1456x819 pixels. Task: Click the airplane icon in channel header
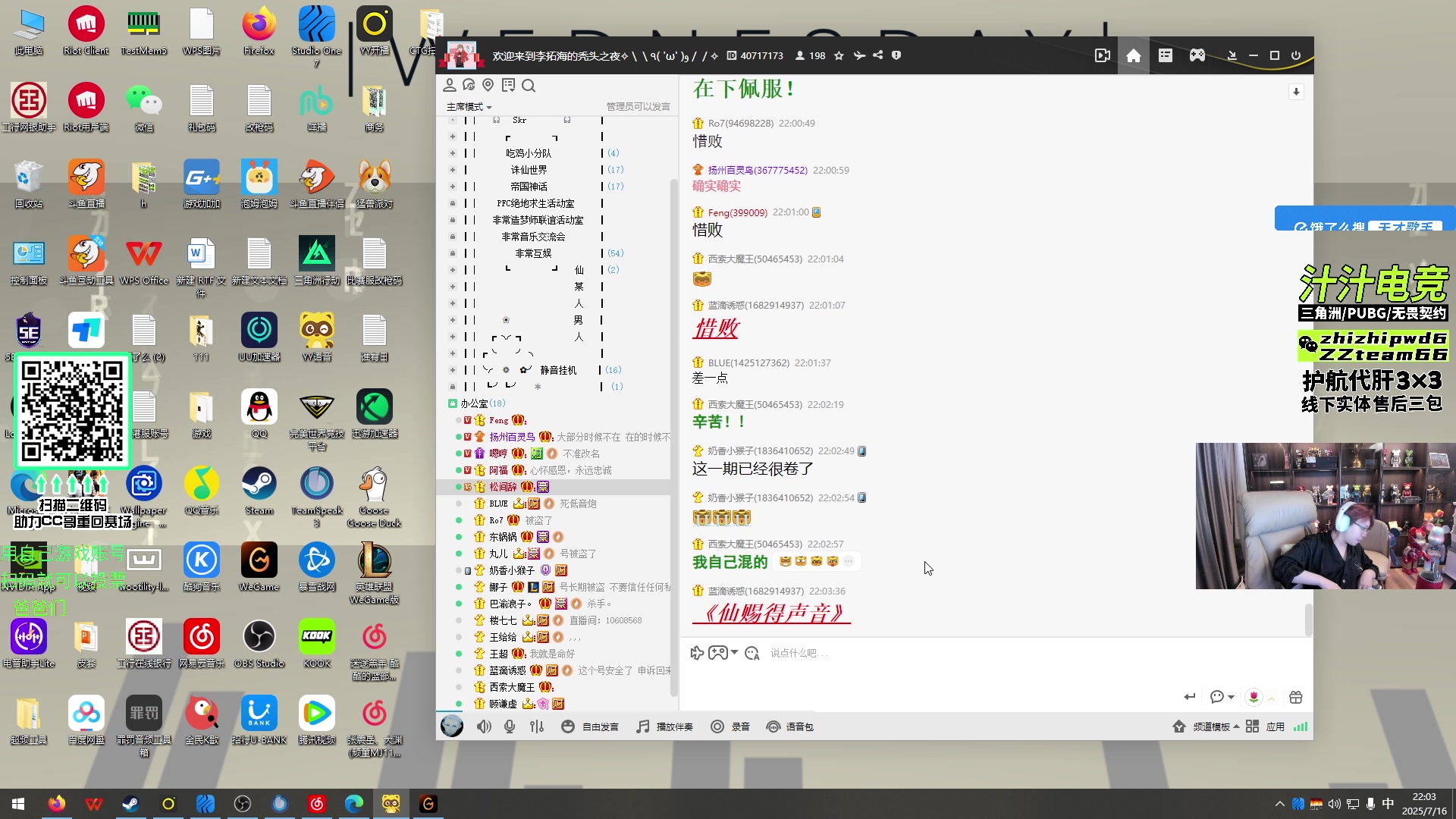tap(858, 55)
